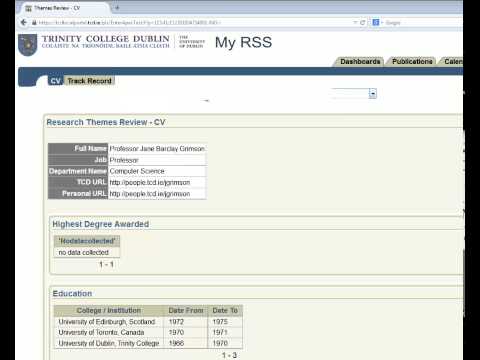Image resolution: width=480 pixels, height=360 pixels.
Task: Click the College / Institution column header
Action: (x=109, y=310)
